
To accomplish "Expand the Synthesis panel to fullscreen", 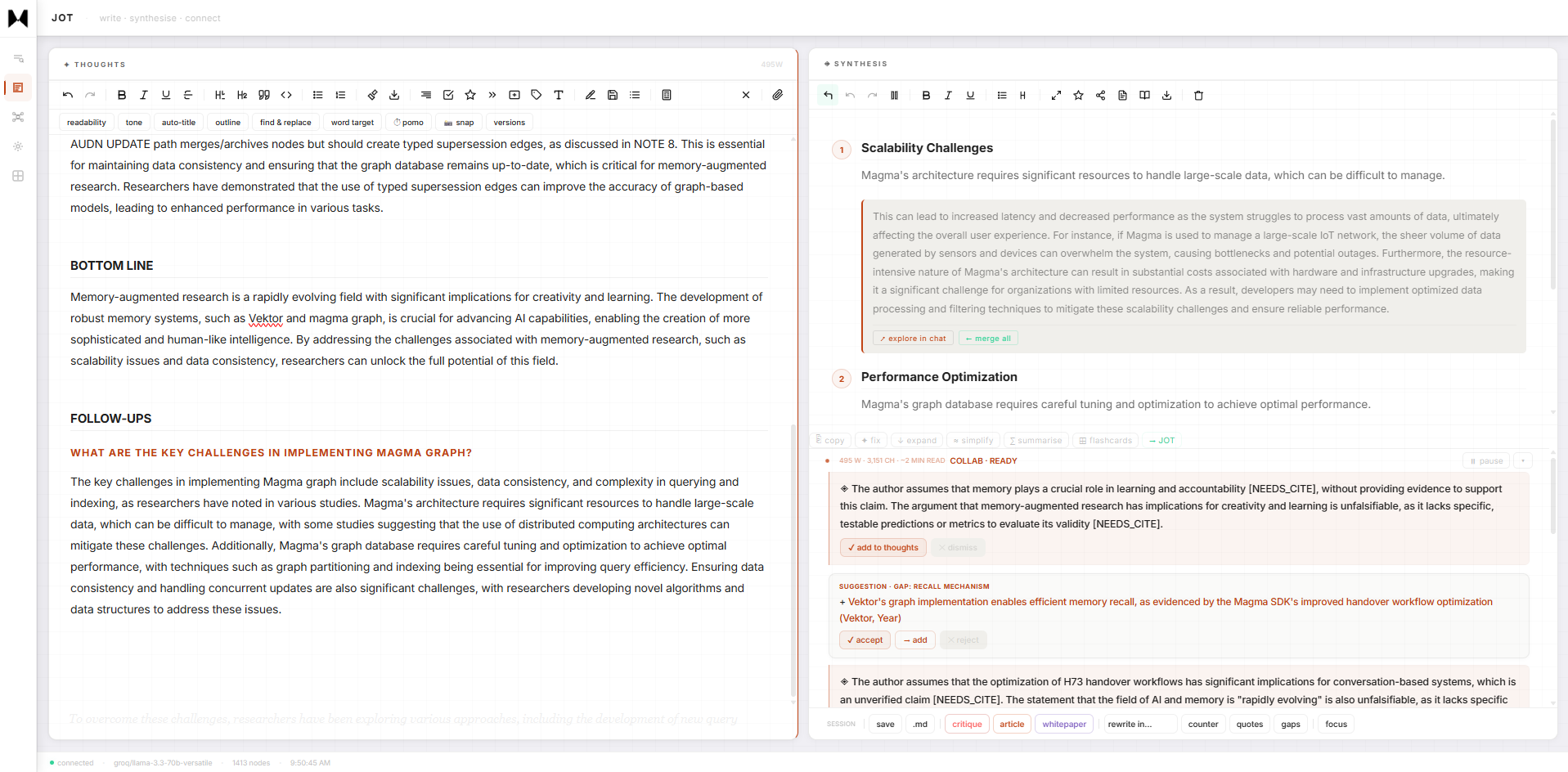I will 1057,96.
